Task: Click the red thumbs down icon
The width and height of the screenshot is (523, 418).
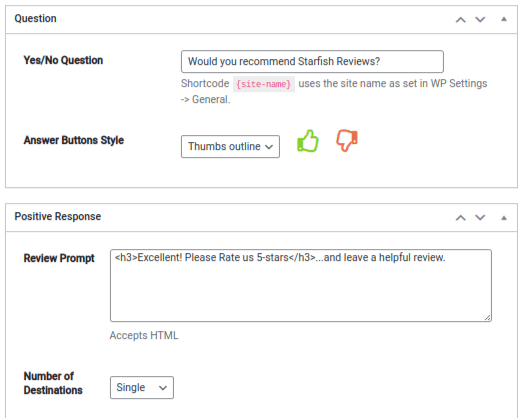Action: (x=347, y=140)
